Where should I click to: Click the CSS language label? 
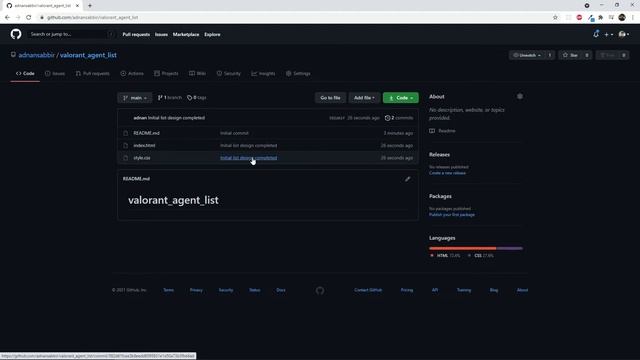click(x=480, y=256)
